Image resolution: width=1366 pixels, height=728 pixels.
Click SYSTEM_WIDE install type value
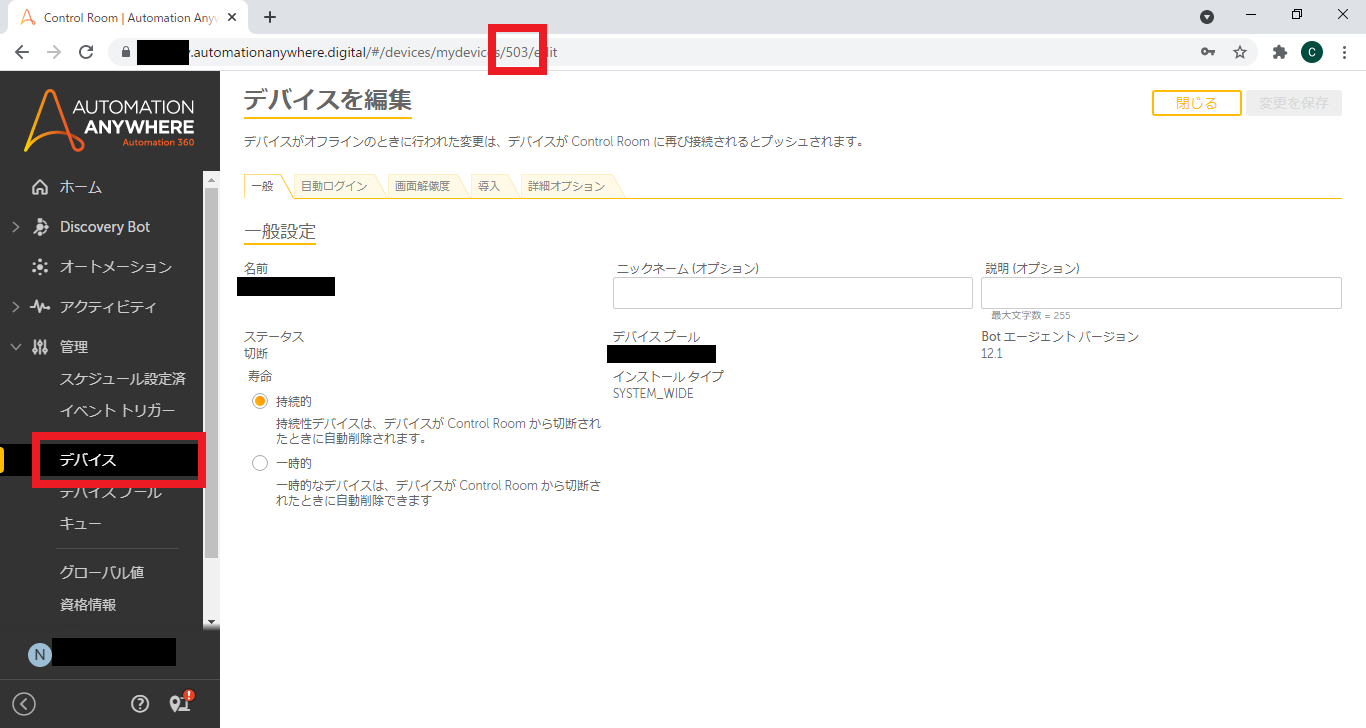coord(653,393)
